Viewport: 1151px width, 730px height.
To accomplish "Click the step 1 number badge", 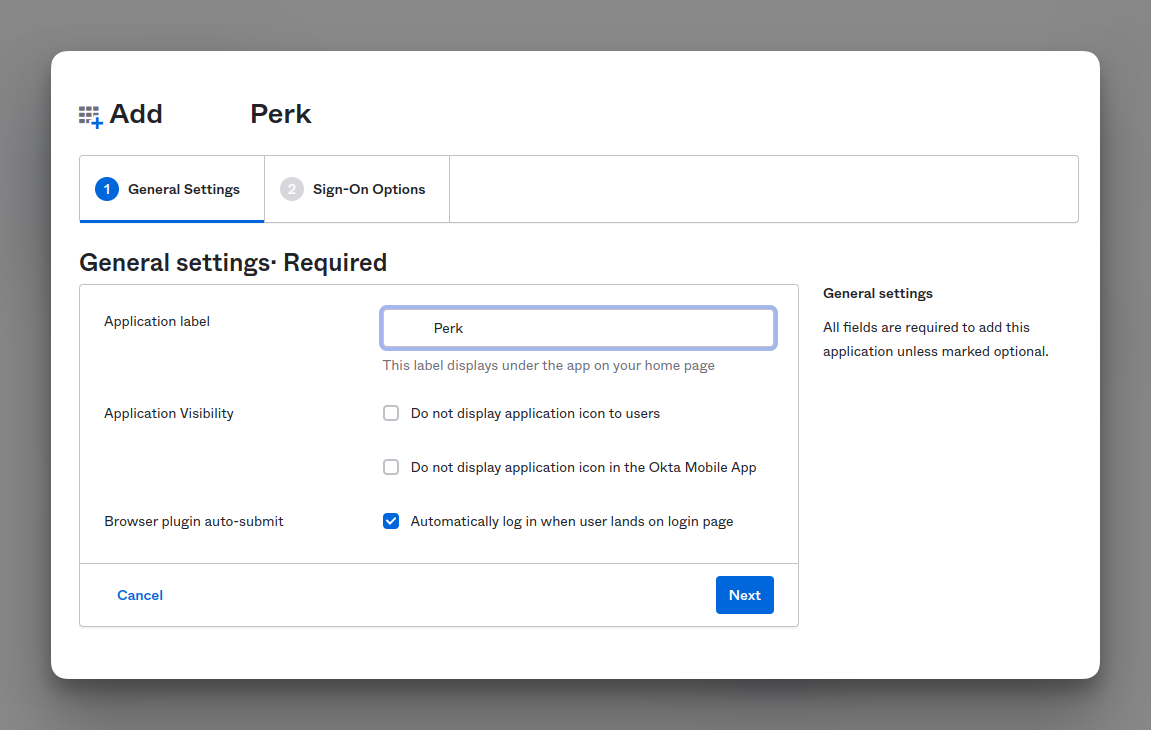I will pyautogui.click(x=107, y=189).
